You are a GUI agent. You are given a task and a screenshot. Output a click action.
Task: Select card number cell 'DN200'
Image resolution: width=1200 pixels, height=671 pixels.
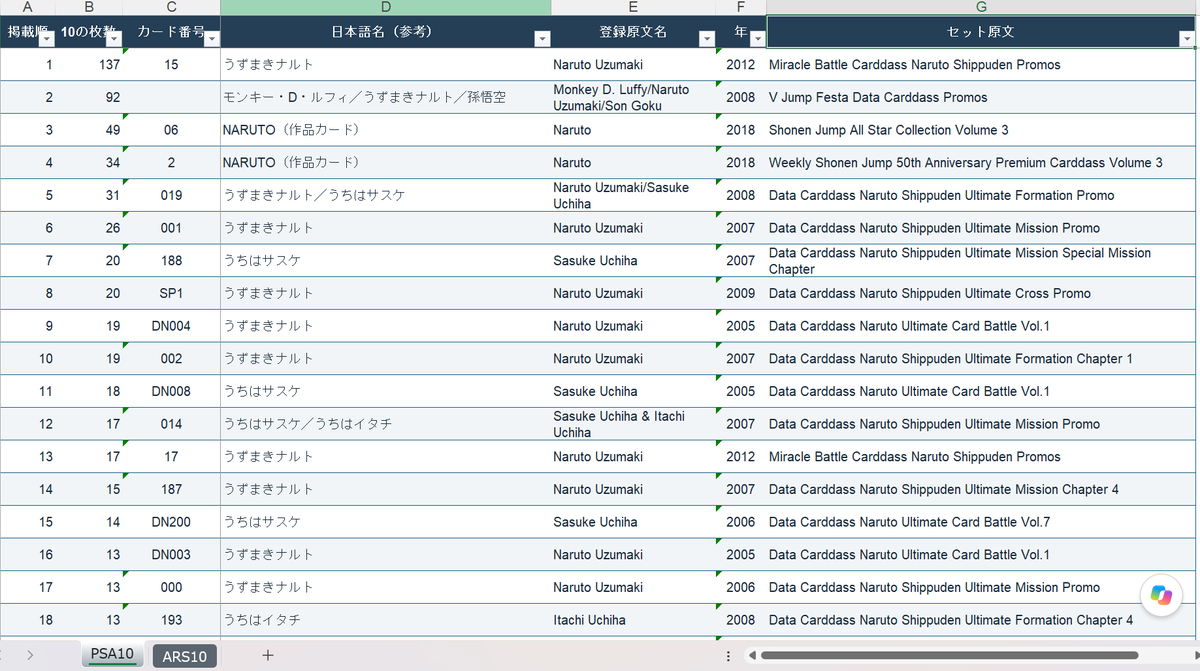(x=171, y=522)
